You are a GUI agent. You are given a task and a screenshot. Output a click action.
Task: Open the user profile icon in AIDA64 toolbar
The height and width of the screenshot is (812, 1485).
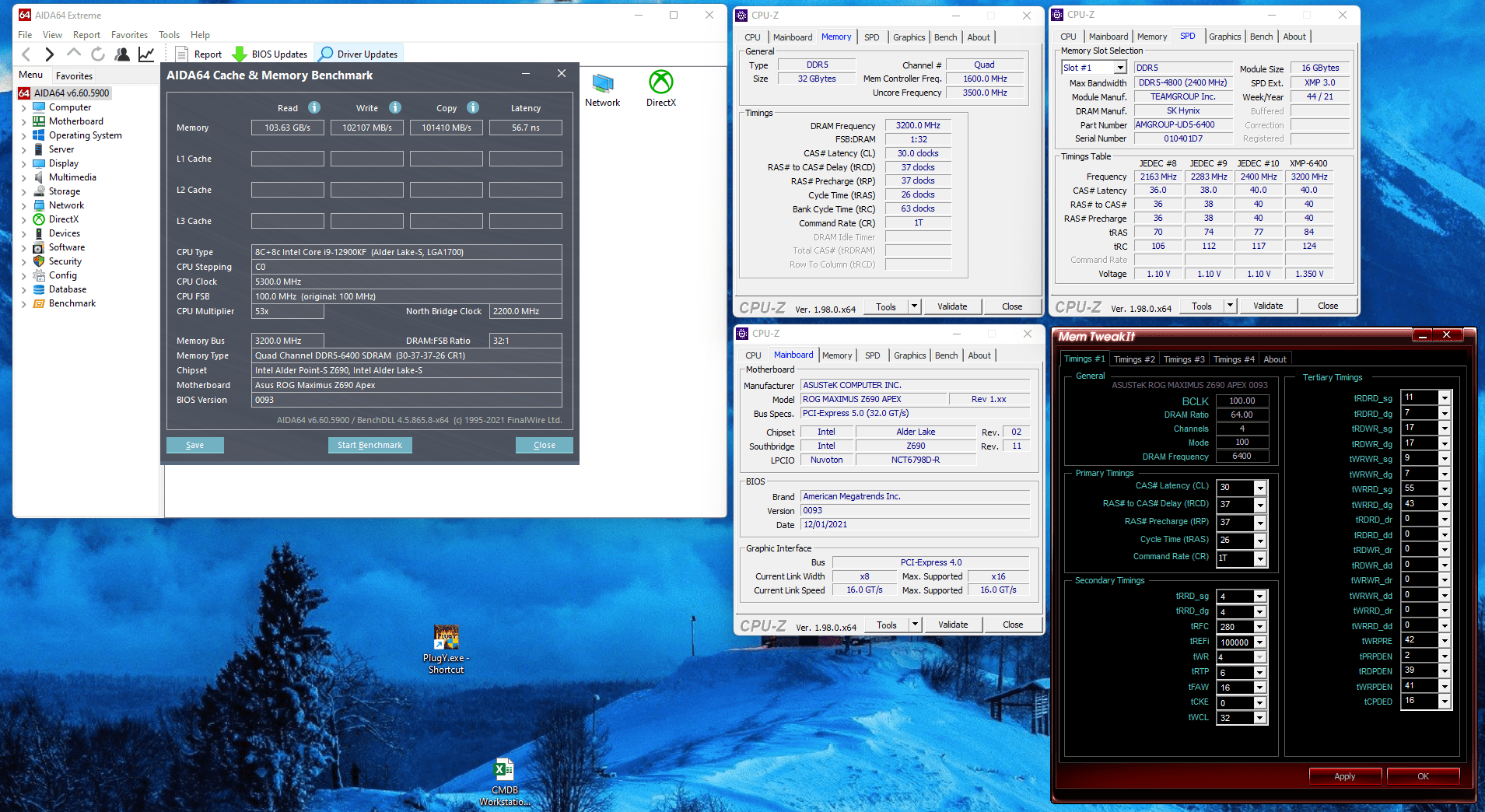(122, 54)
